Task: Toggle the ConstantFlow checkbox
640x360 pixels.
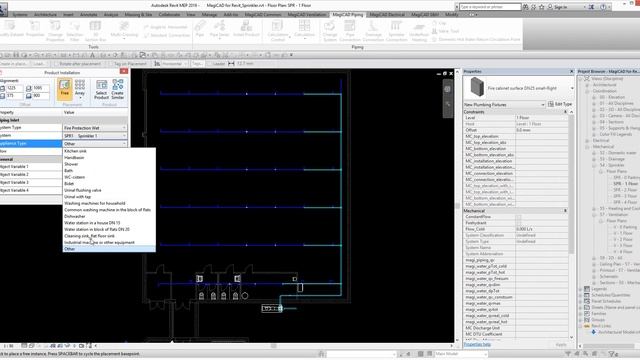Action: (518, 217)
